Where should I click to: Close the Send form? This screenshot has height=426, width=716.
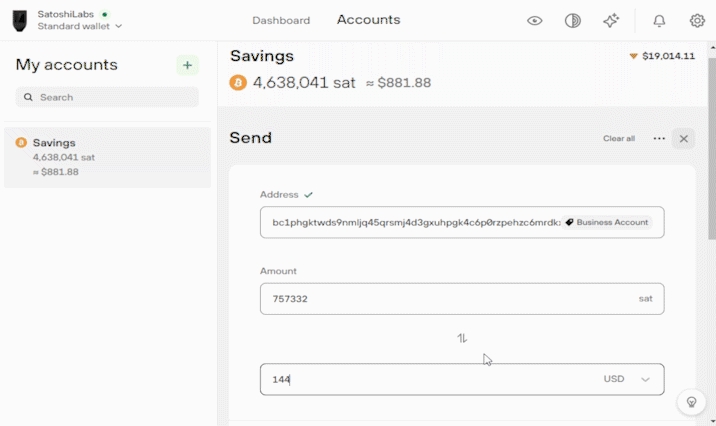684,139
